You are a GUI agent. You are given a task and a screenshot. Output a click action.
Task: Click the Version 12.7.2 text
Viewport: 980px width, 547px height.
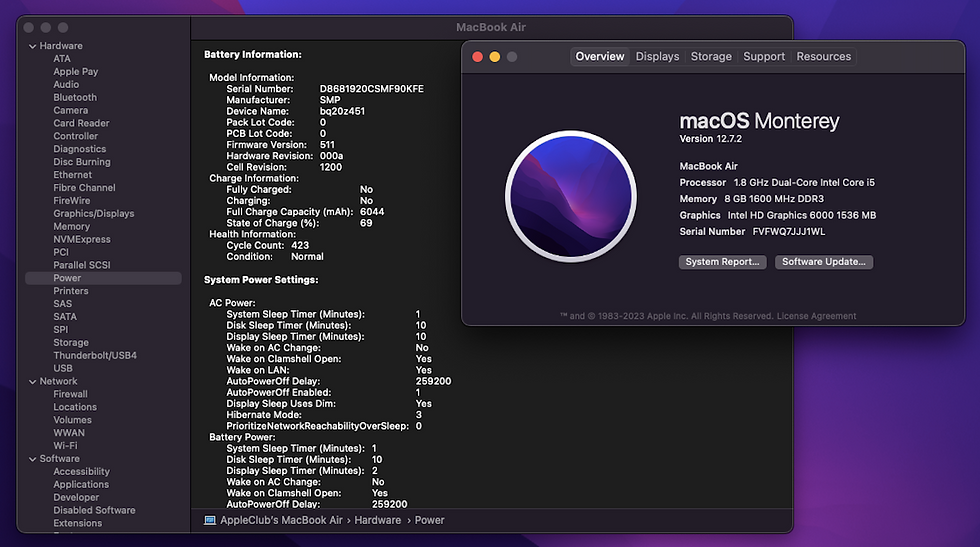pos(711,139)
